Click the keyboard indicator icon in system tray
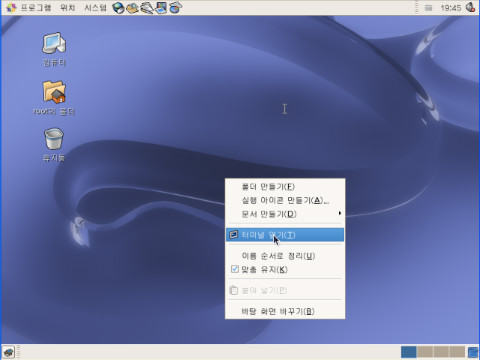The width and height of the screenshot is (480, 360). coord(428,8)
